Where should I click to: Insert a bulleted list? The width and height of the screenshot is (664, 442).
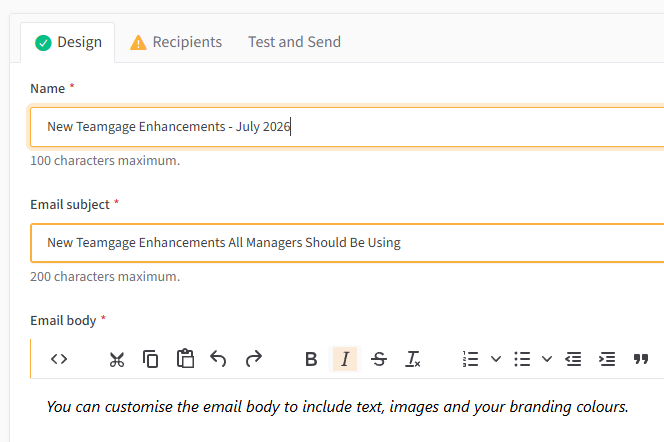[522, 359]
